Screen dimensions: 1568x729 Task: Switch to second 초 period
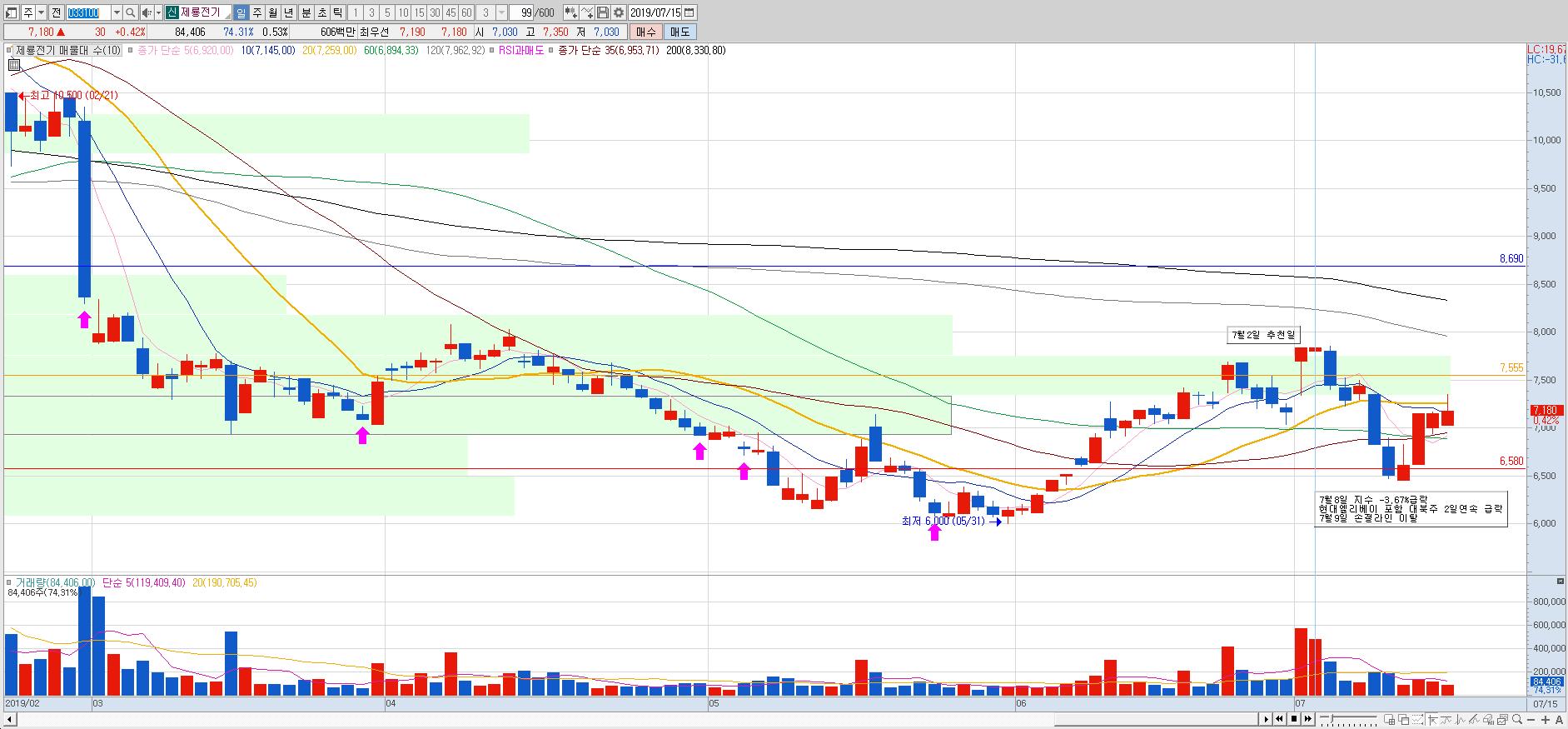click(x=321, y=12)
